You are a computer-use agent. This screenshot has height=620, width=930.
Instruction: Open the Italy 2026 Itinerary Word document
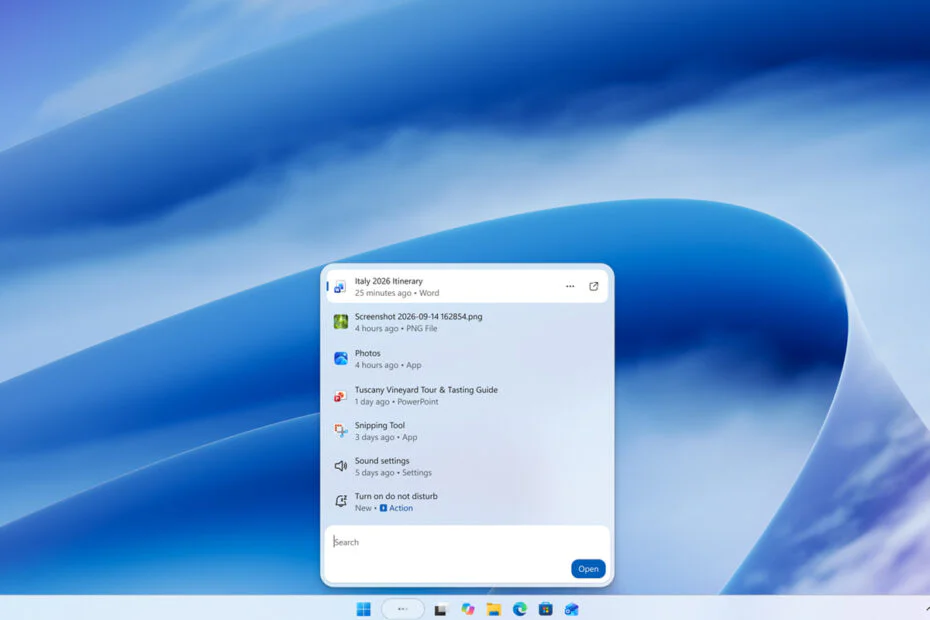tap(467, 287)
